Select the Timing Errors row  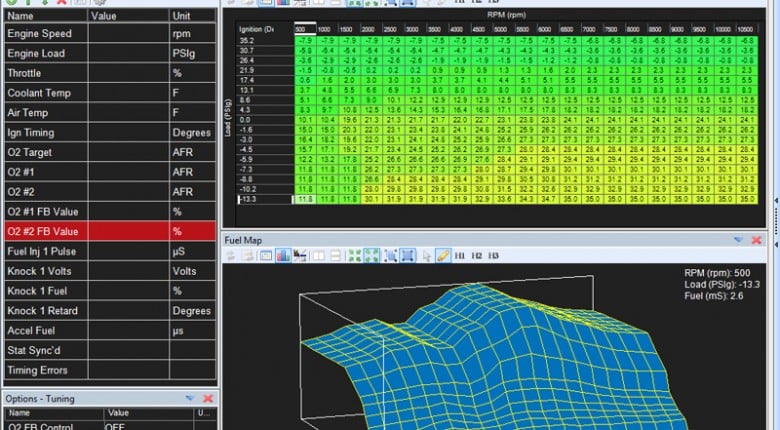(110, 370)
